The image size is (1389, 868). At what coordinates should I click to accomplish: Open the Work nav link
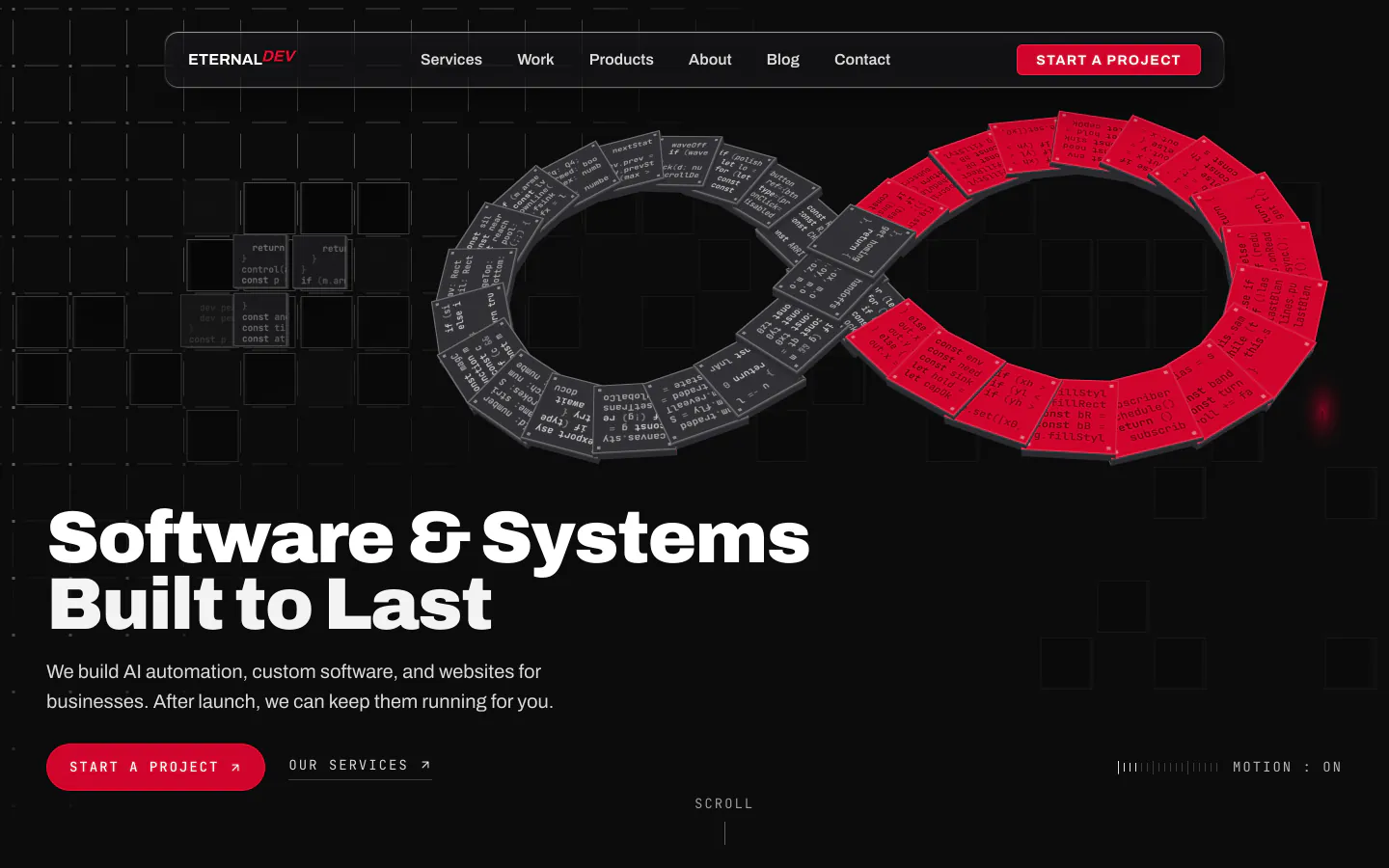point(535,60)
